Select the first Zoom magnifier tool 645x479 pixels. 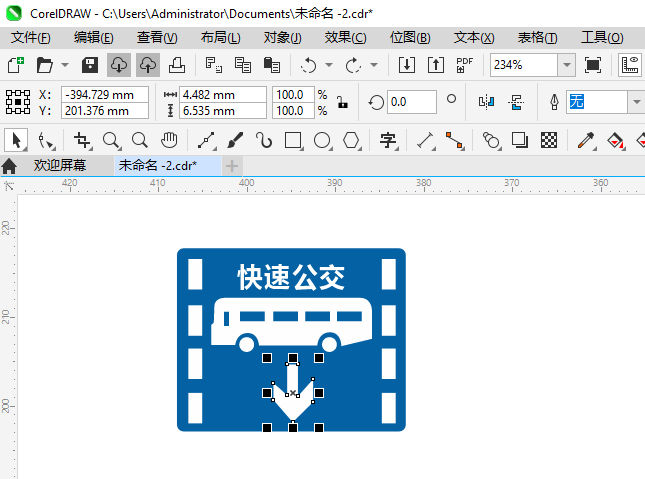coord(111,140)
